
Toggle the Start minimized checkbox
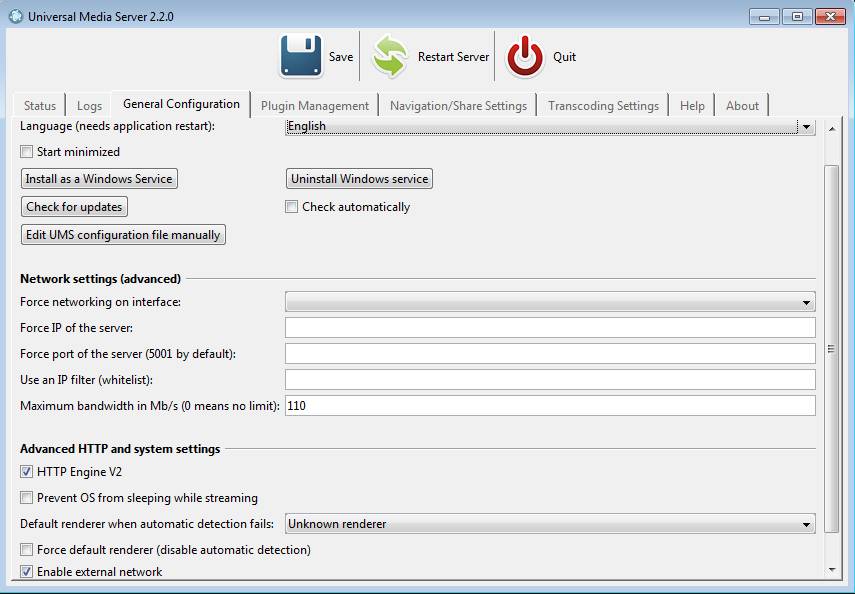pyautogui.click(x=26, y=152)
